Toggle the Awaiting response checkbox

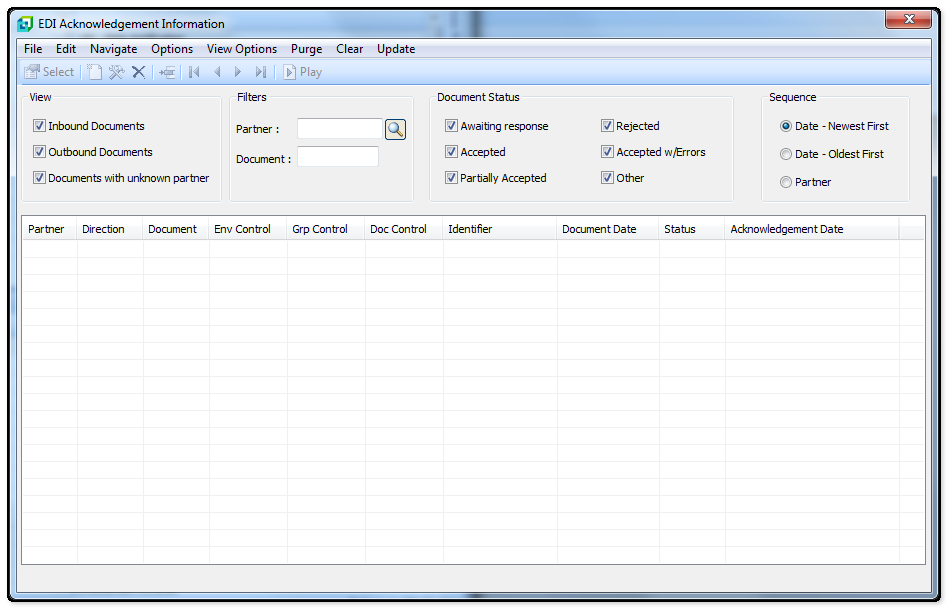point(452,126)
